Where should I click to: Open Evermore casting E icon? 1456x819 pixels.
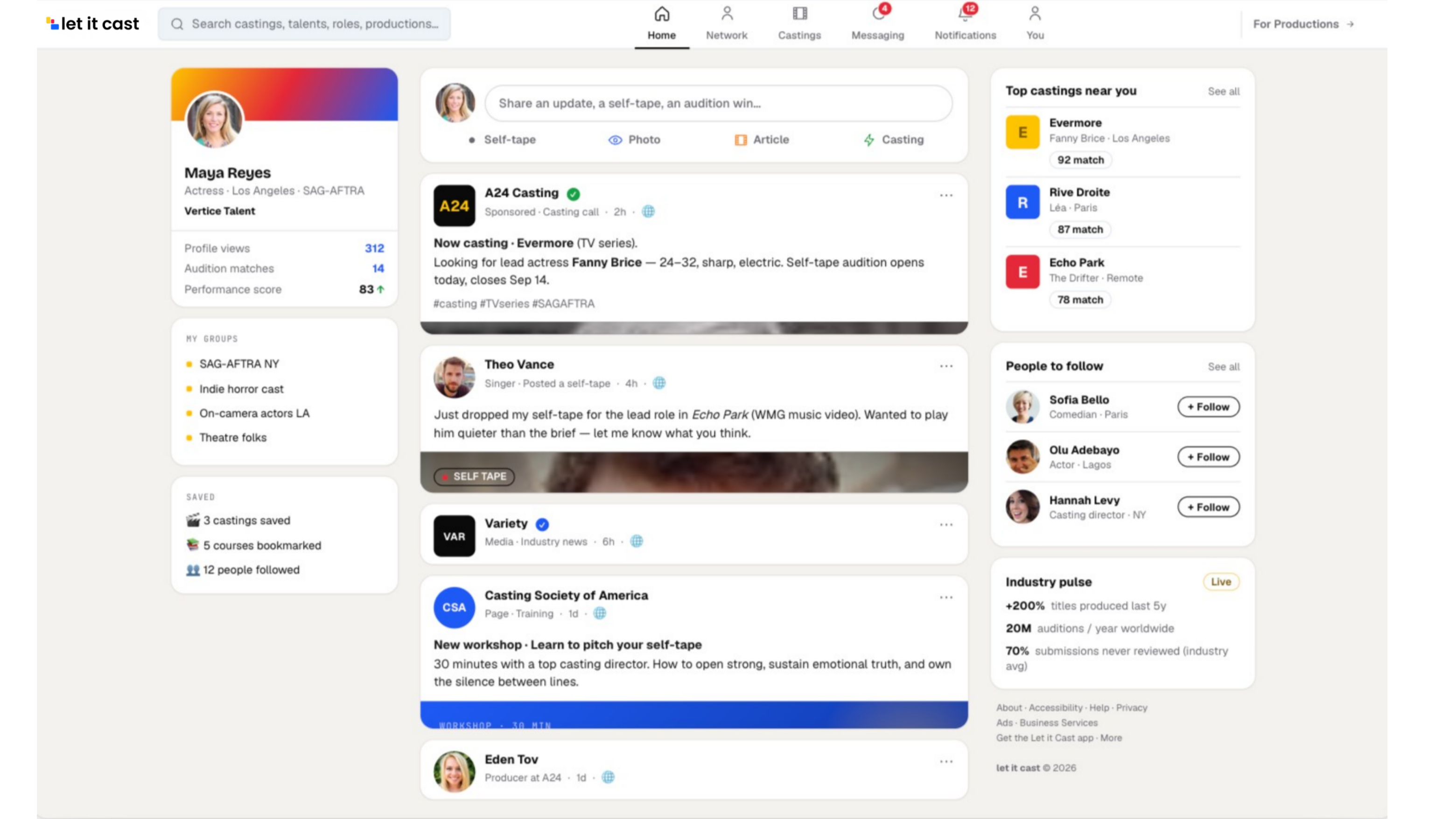tap(1022, 132)
